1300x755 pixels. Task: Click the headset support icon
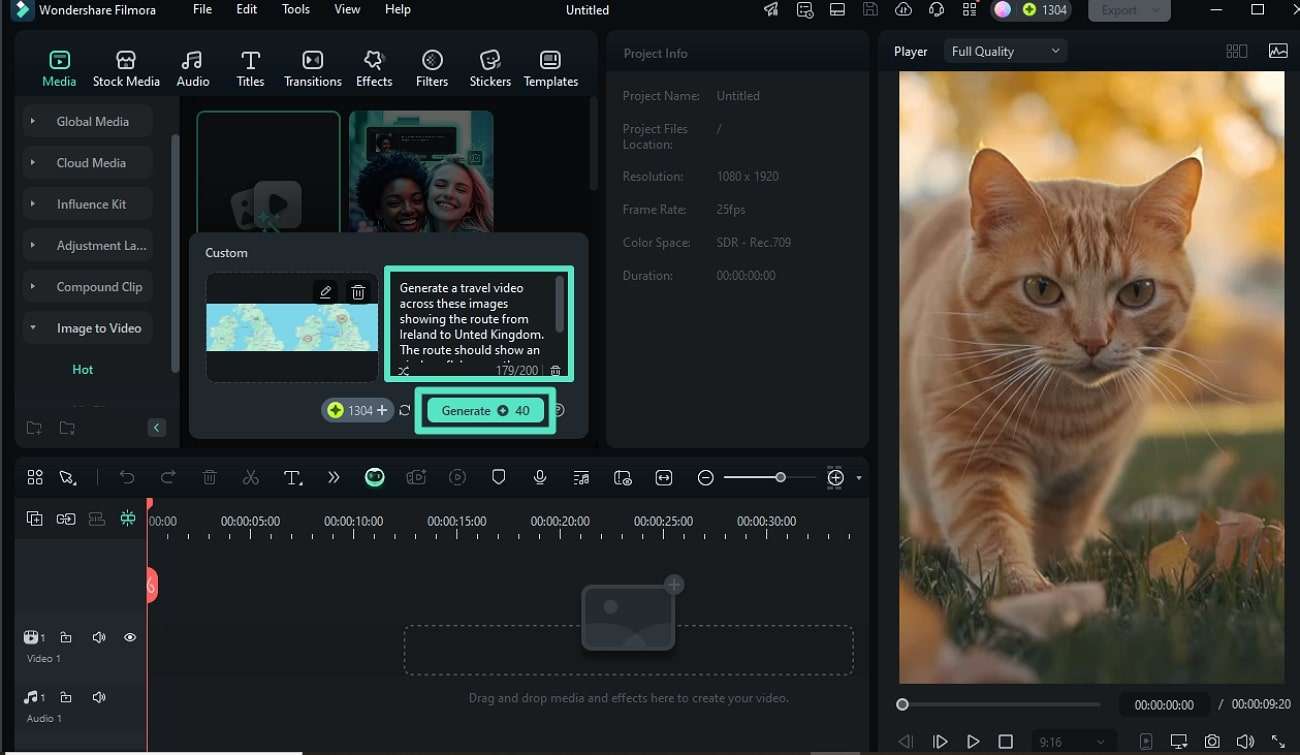pyautogui.click(x=936, y=10)
